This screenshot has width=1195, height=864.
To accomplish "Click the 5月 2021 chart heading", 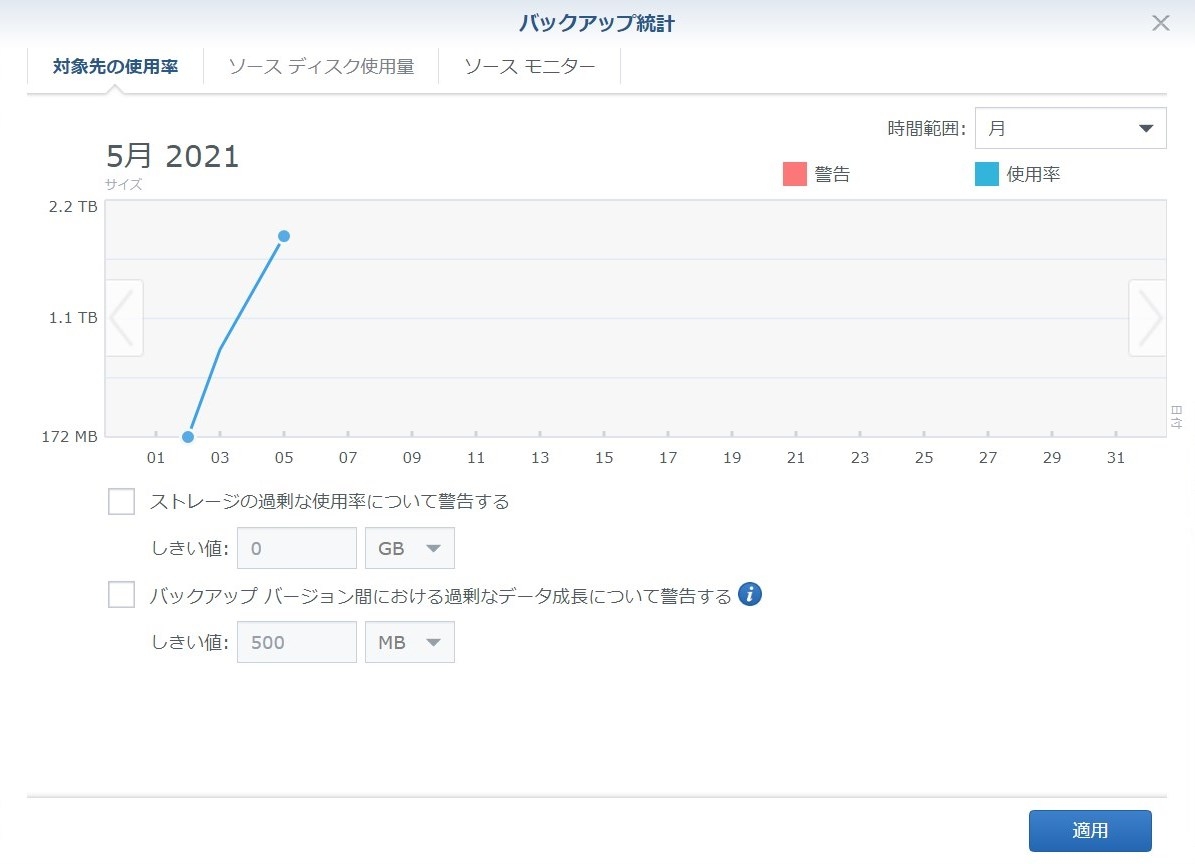I will click(x=173, y=157).
